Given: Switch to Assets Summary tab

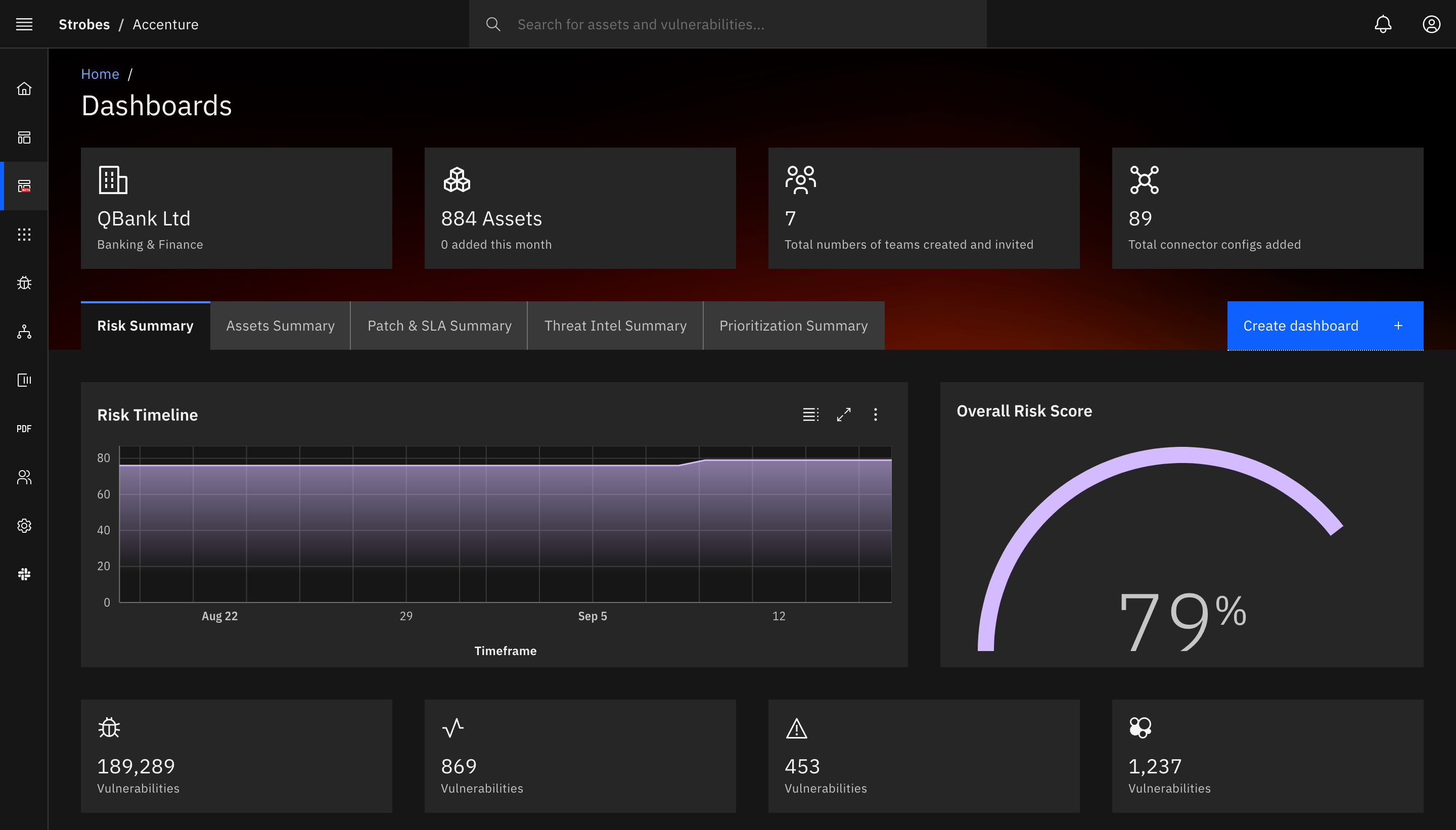Looking at the screenshot, I should pyautogui.click(x=280, y=326).
